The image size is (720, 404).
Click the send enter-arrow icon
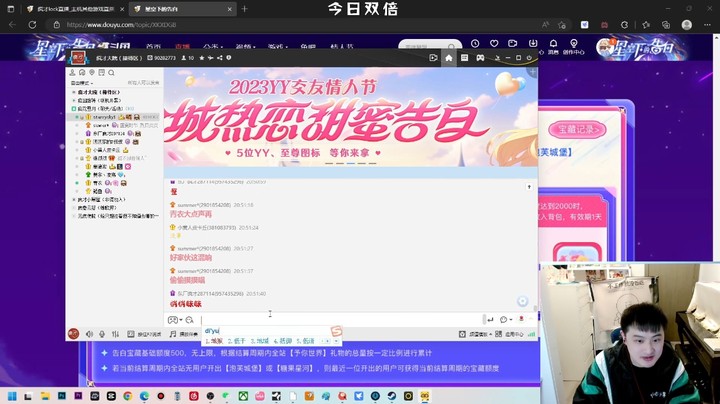[490, 320]
